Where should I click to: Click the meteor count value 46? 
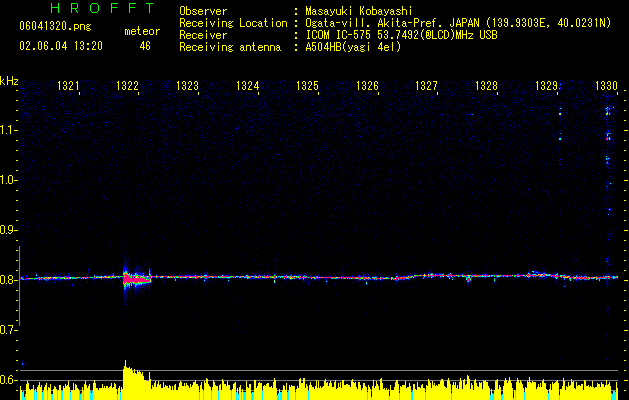click(x=145, y=46)
